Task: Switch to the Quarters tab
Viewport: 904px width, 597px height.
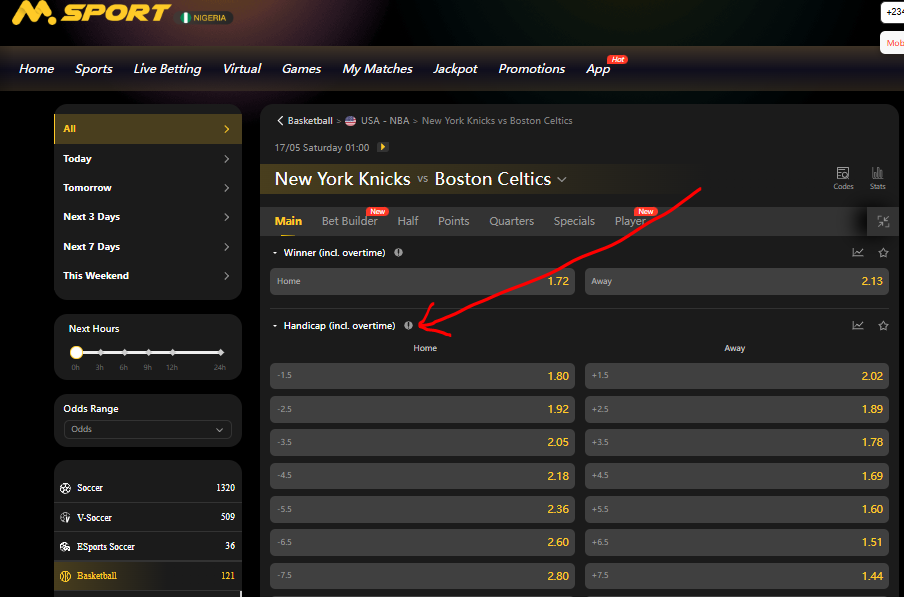Action: 511,221
